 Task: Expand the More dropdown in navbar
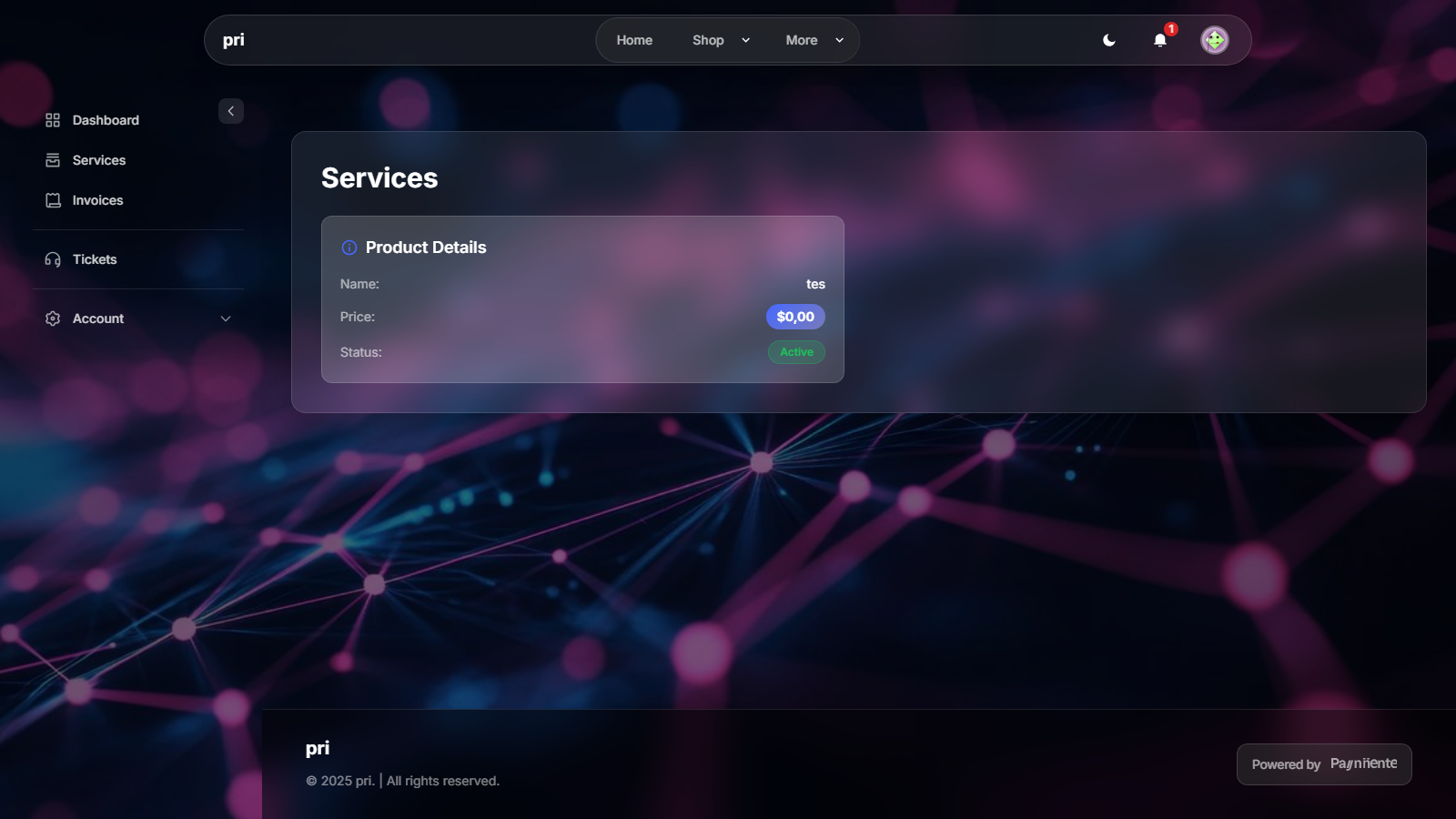[x=814, y=40]
